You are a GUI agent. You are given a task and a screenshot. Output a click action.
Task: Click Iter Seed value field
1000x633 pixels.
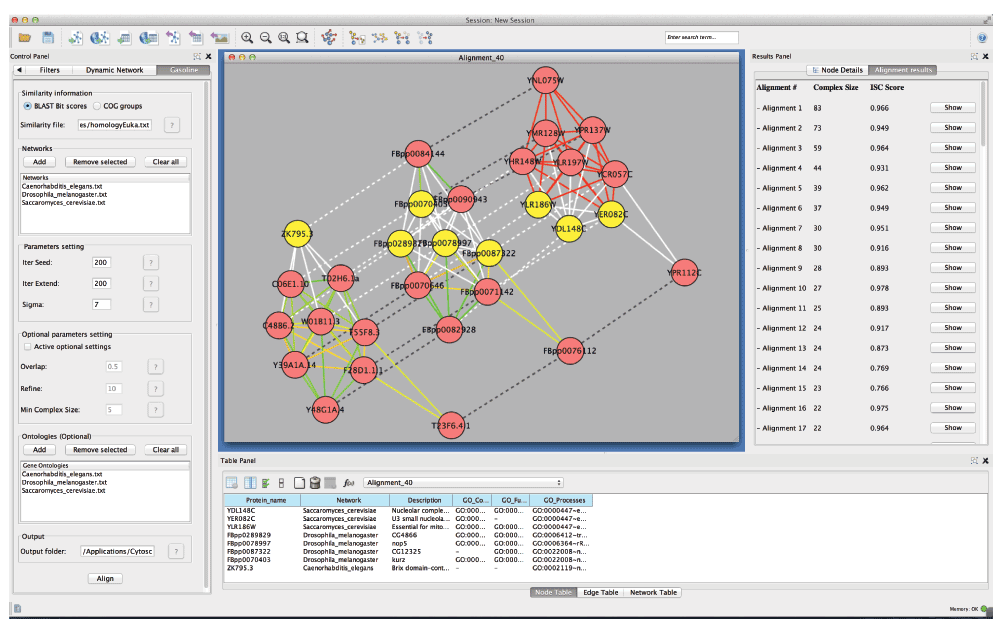pyautogui.click(x=101, y=263)
